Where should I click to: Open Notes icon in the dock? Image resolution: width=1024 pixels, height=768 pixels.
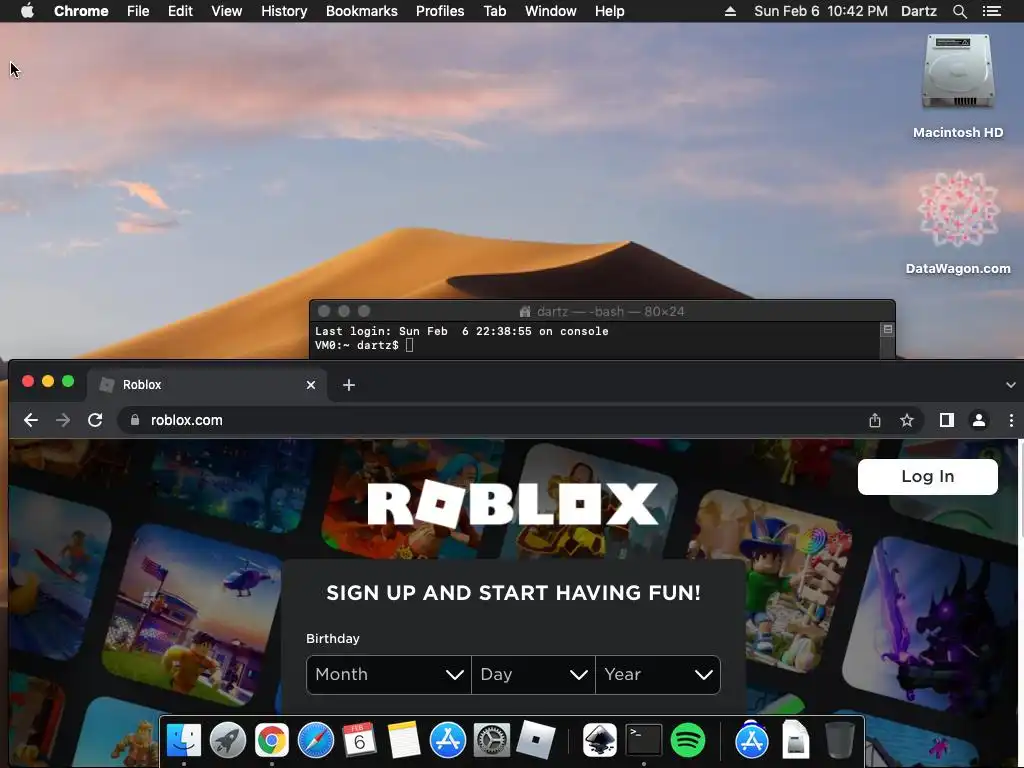point(404,740)
